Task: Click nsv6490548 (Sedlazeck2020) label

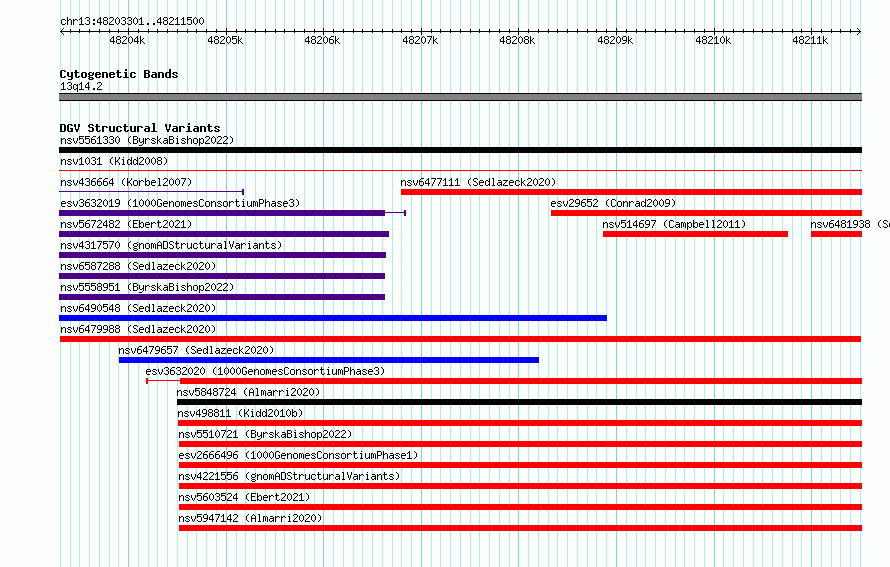Action: click(x=138, y=308)
